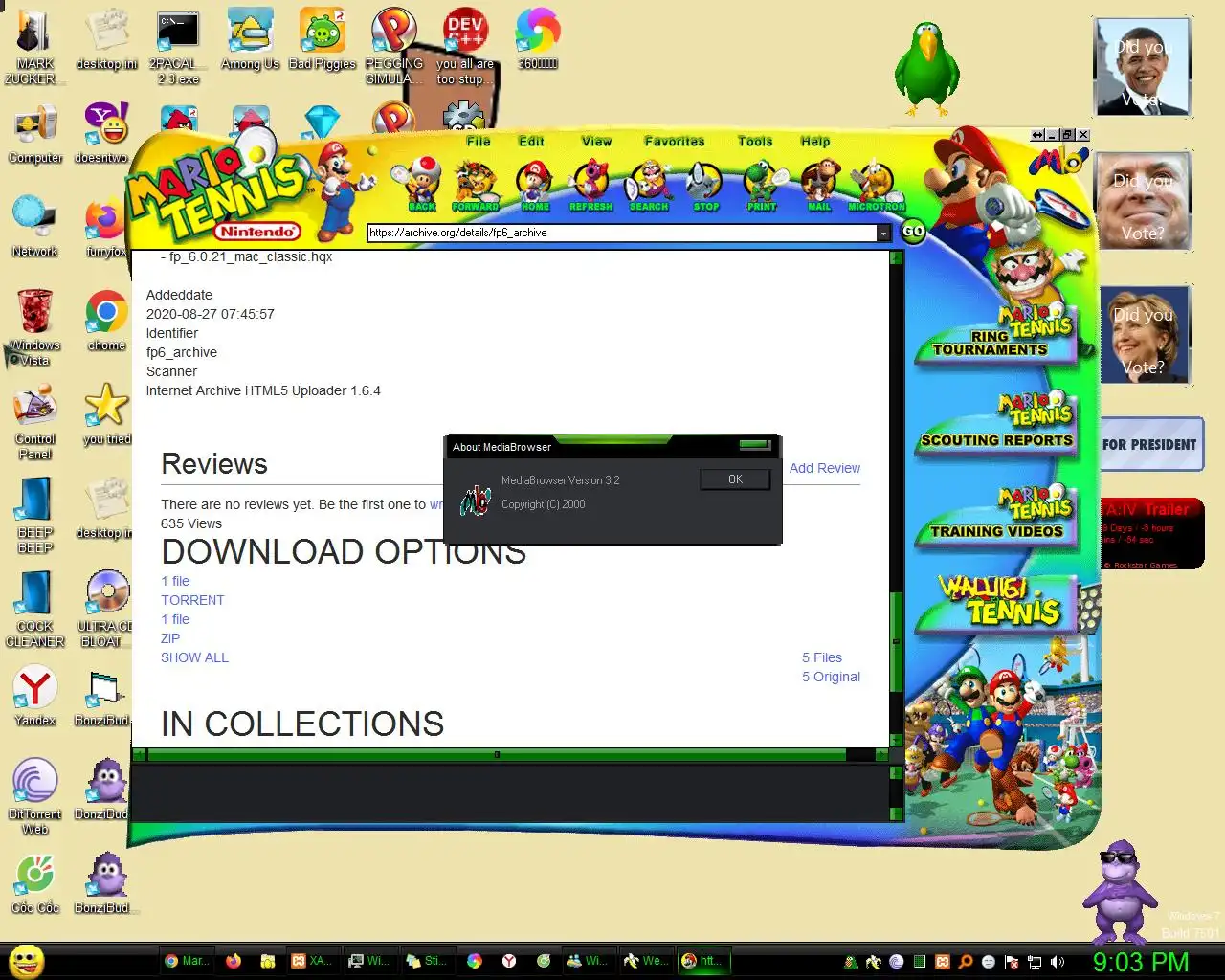Open the Computer desktop icon

[x=35, y=135]
